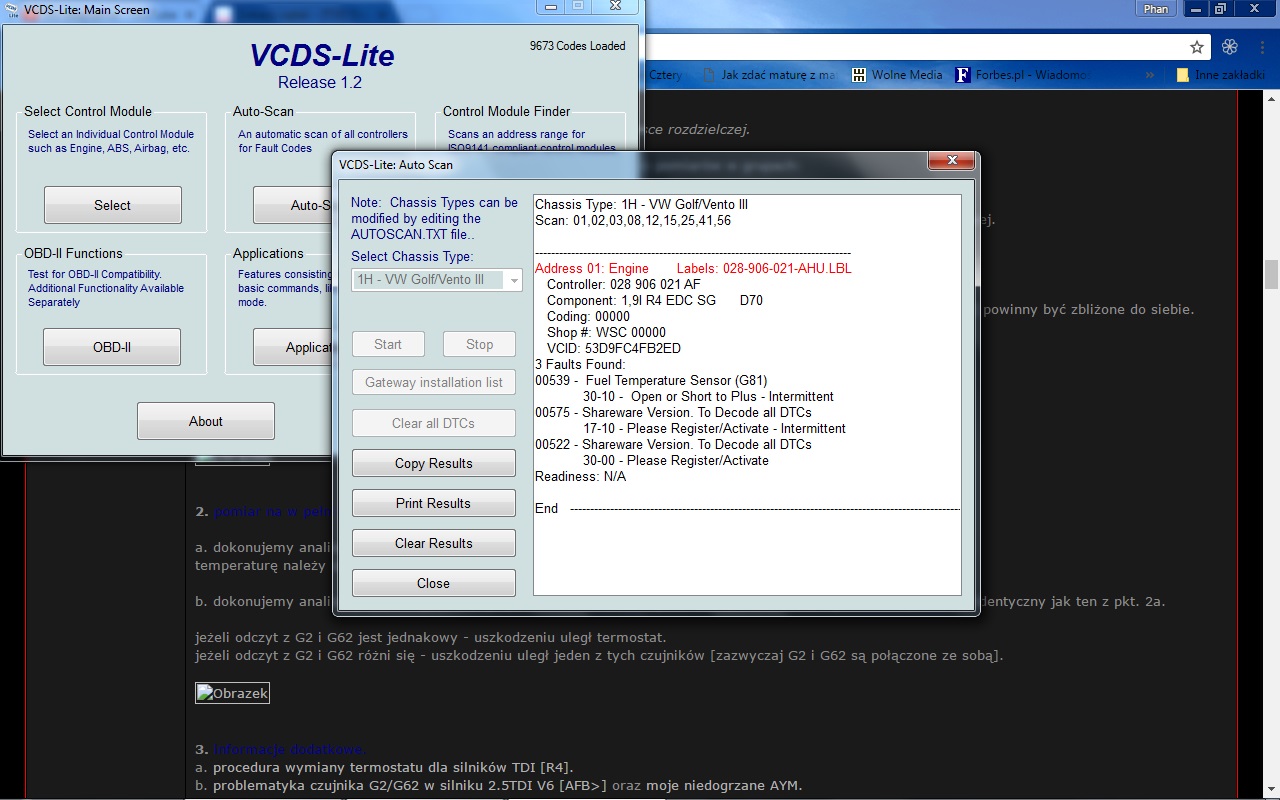Select fault '00539 - Fuel Temperature Sensor (G81)'
Screen dimensions: 1280x800
[x=651, y=380]
